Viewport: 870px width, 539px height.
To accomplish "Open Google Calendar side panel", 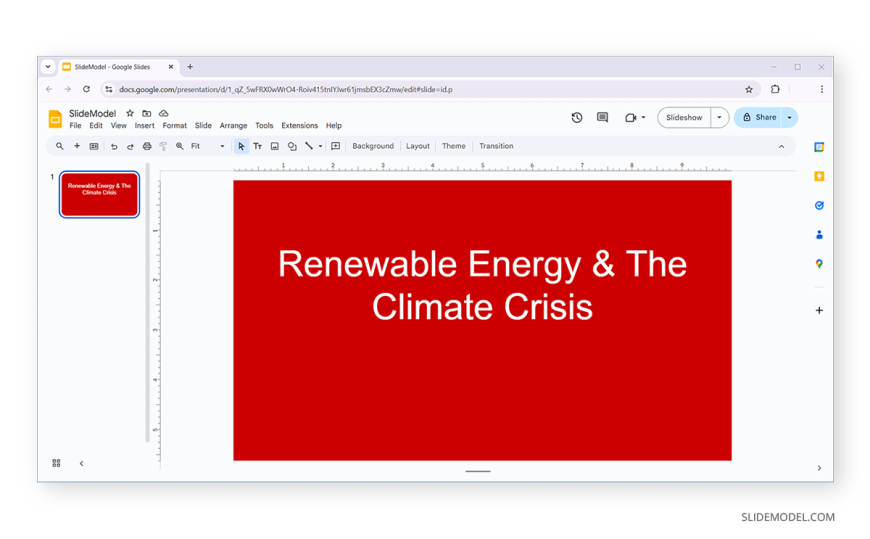I will pyautogui.click(x=819, y=147).
